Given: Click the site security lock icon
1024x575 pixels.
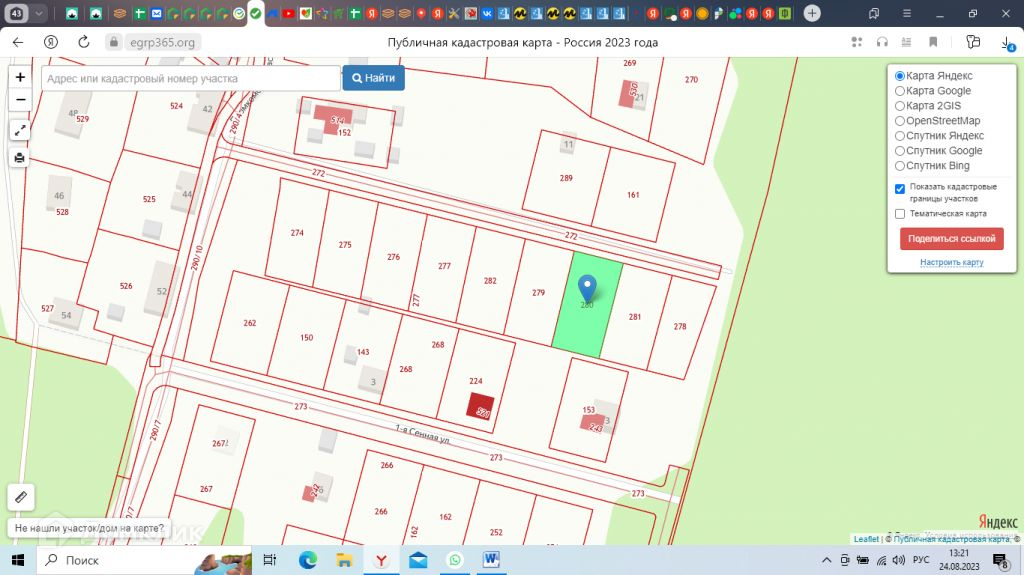Looking at the screenshot, I should (x=114, y=42).
